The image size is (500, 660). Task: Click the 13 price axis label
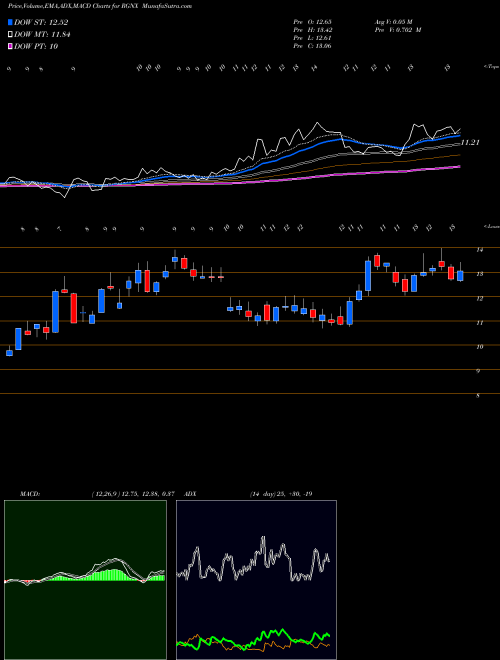(479, 274)
